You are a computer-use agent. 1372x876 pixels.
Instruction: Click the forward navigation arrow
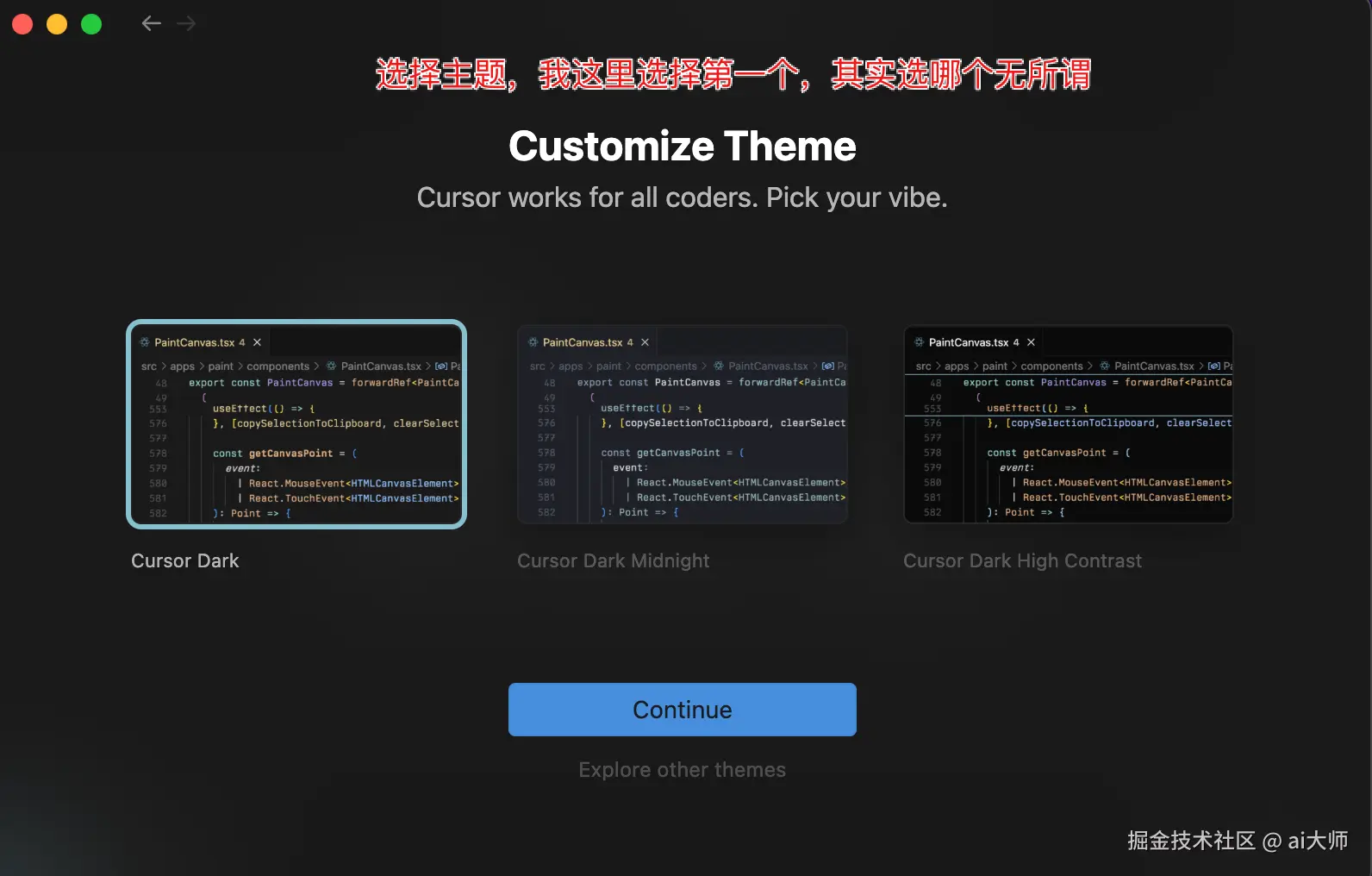coord(186,23)
